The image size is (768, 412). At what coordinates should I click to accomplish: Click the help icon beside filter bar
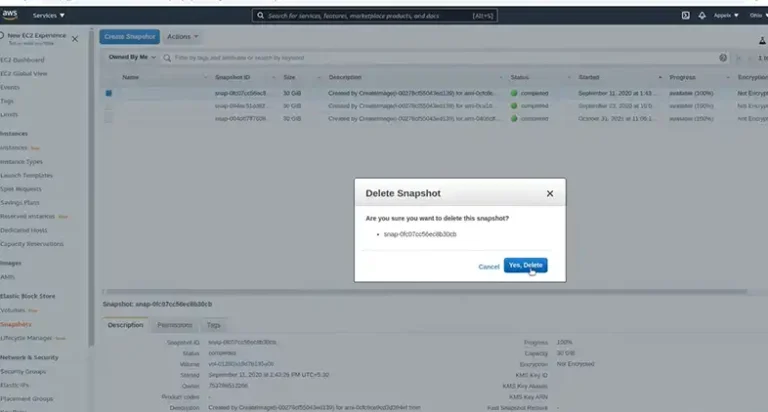point(723,58)
